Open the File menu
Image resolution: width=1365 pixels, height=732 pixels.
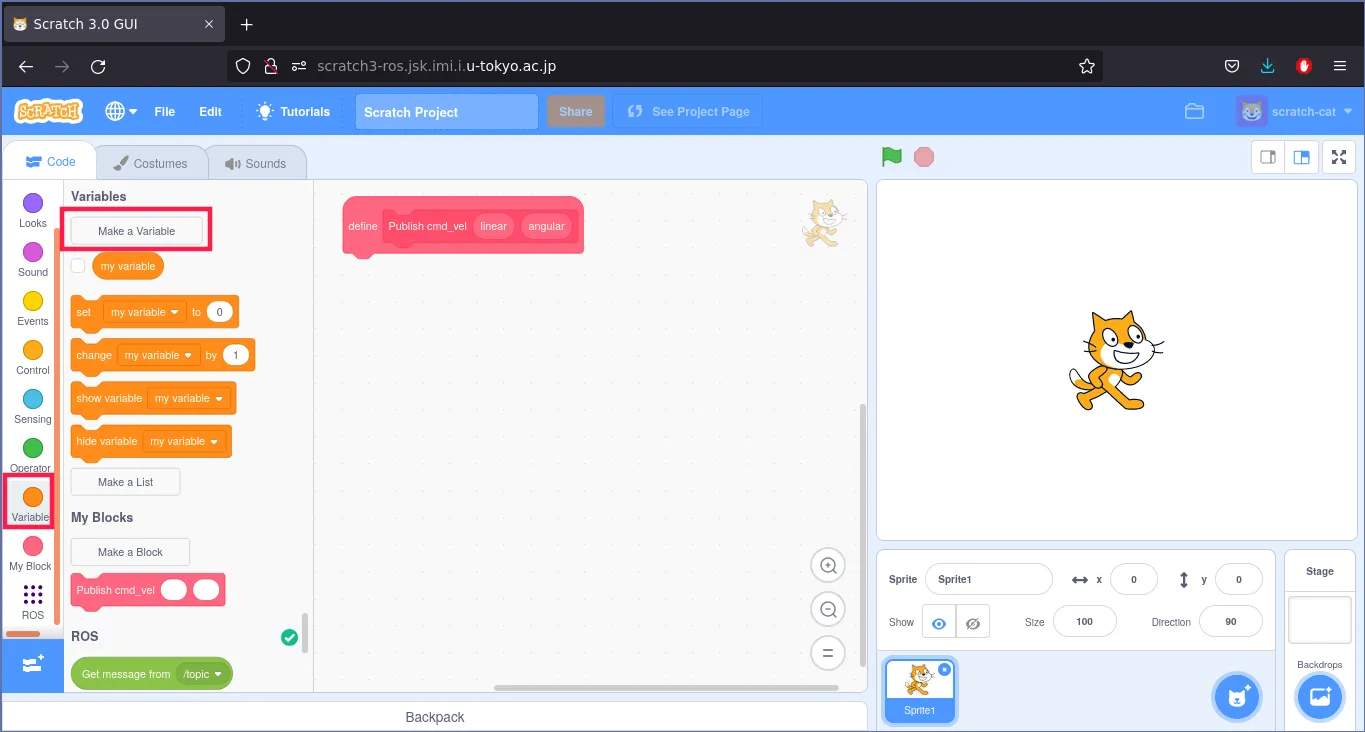point(165,112)
